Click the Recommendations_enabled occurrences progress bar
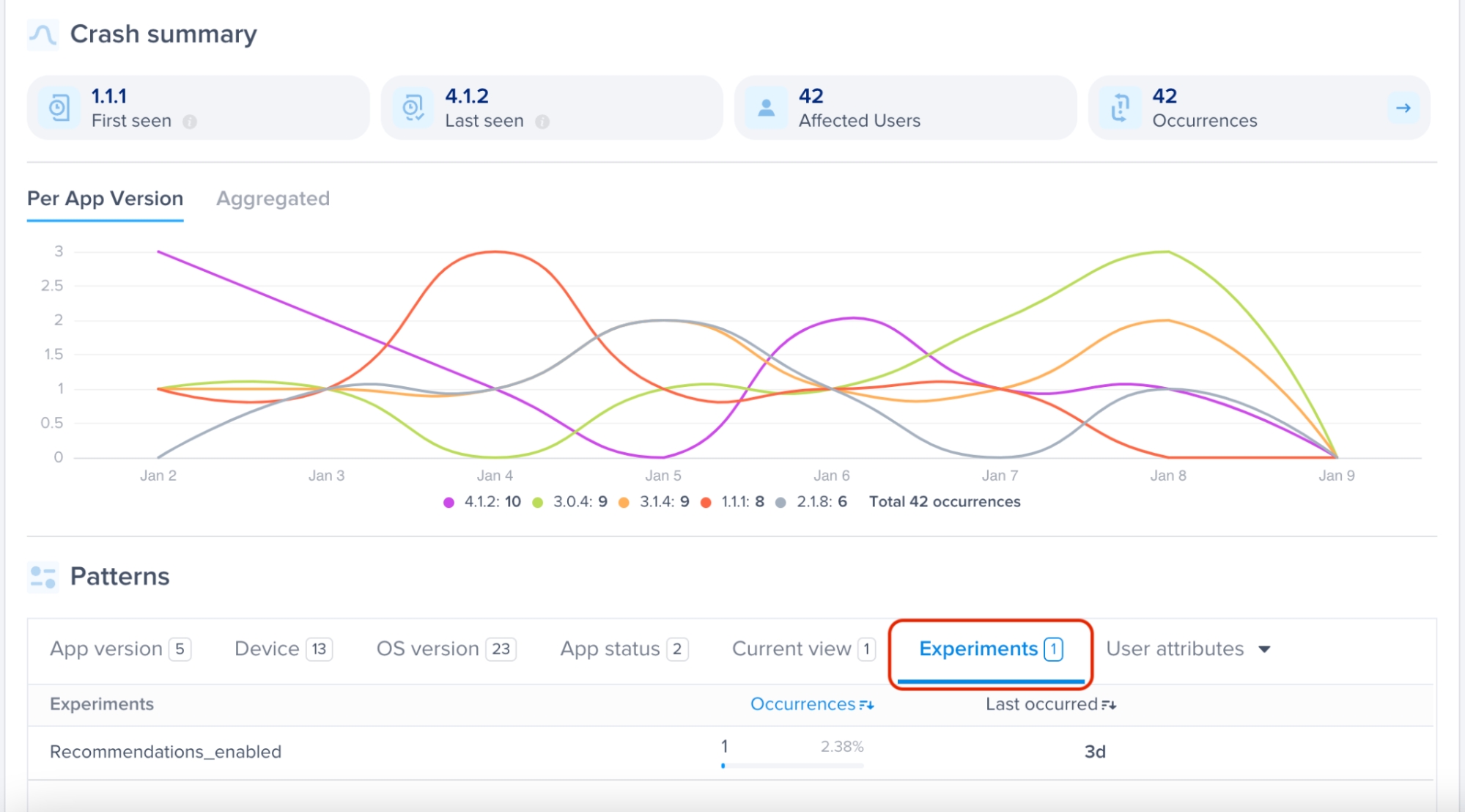This screenshot has width=1465, height=812. pos(792,765)
